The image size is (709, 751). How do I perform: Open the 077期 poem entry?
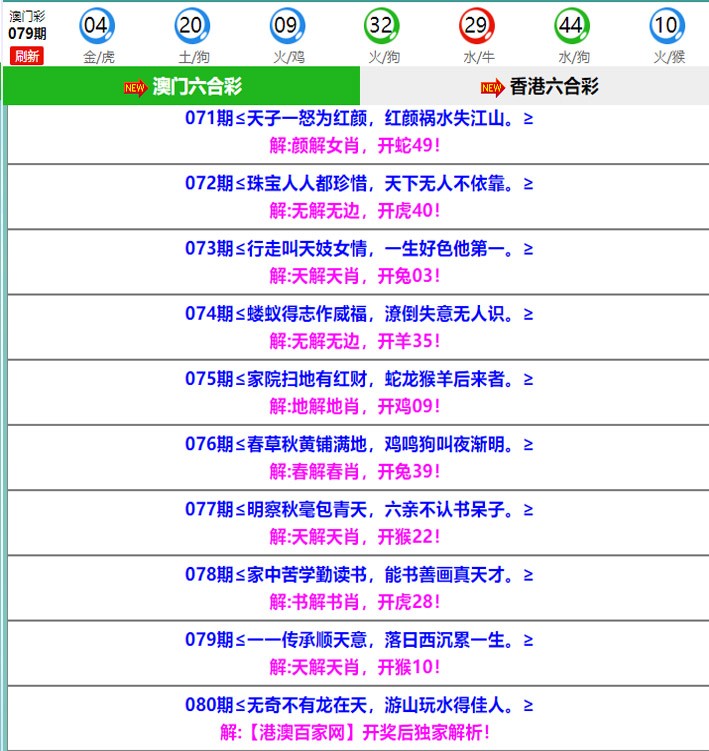358,510
